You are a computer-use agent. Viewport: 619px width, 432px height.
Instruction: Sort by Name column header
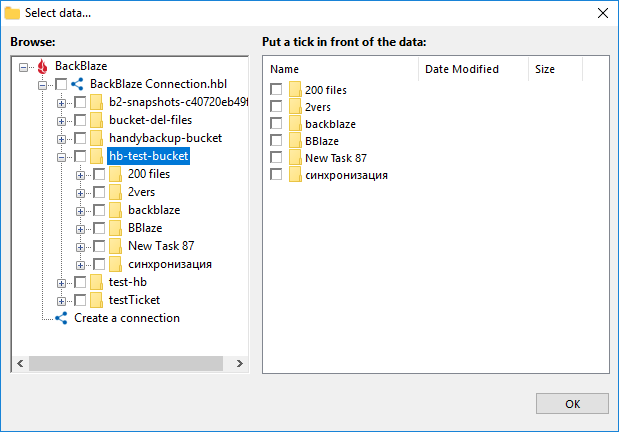(x=341, y=69)
